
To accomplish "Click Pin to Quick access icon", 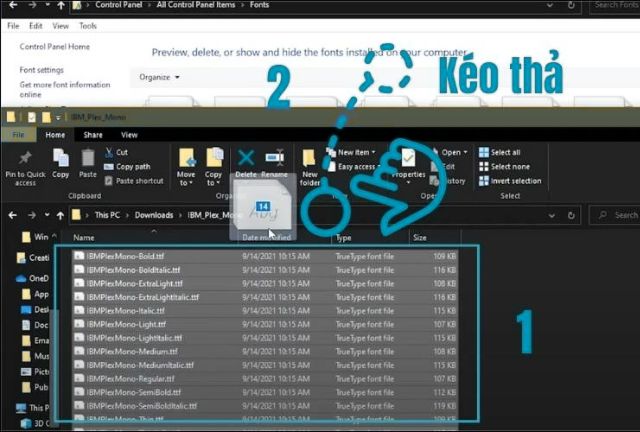I will click(25, 158).
